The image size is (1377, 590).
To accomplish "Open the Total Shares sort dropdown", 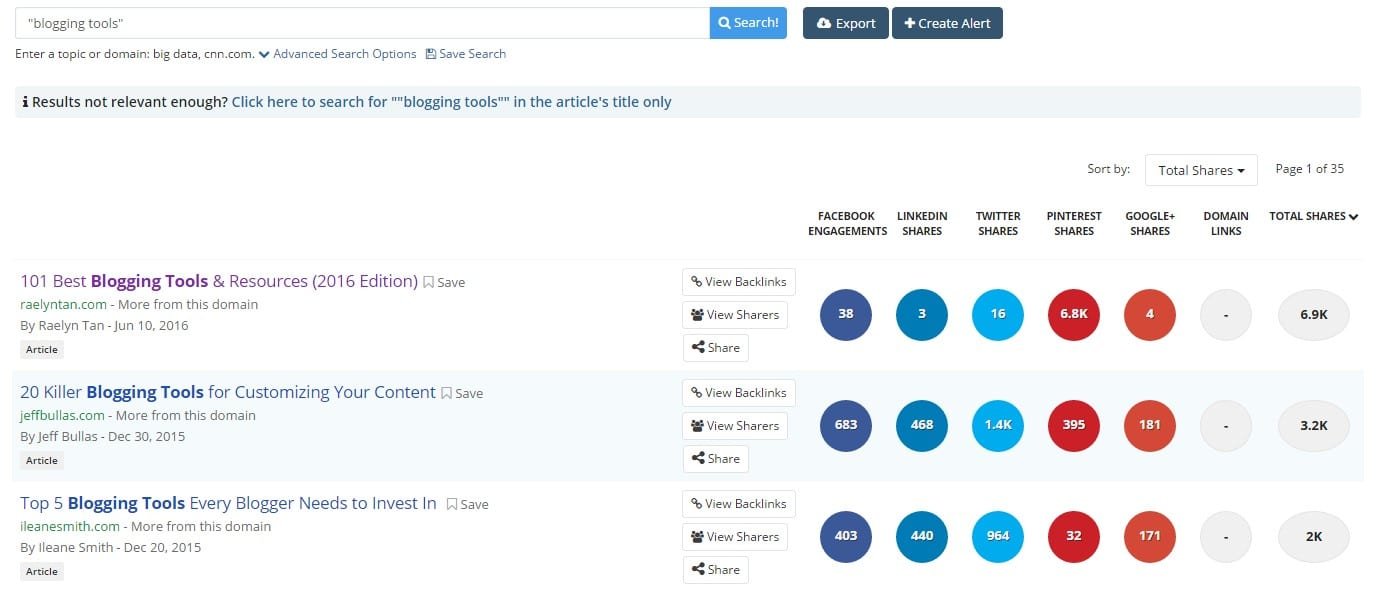I will pyautogui.click(x=1200, y=170).
